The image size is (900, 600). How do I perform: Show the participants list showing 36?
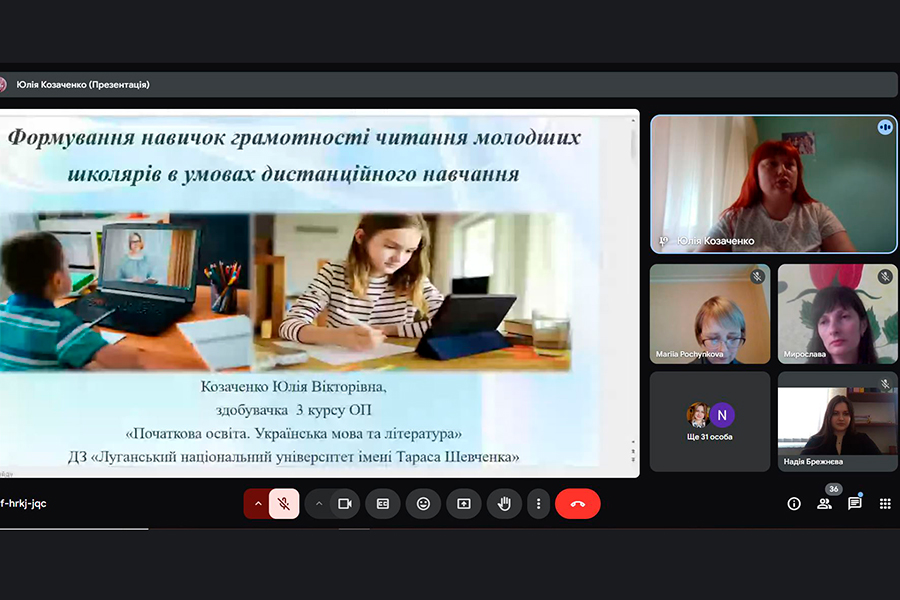click(825, 504)
